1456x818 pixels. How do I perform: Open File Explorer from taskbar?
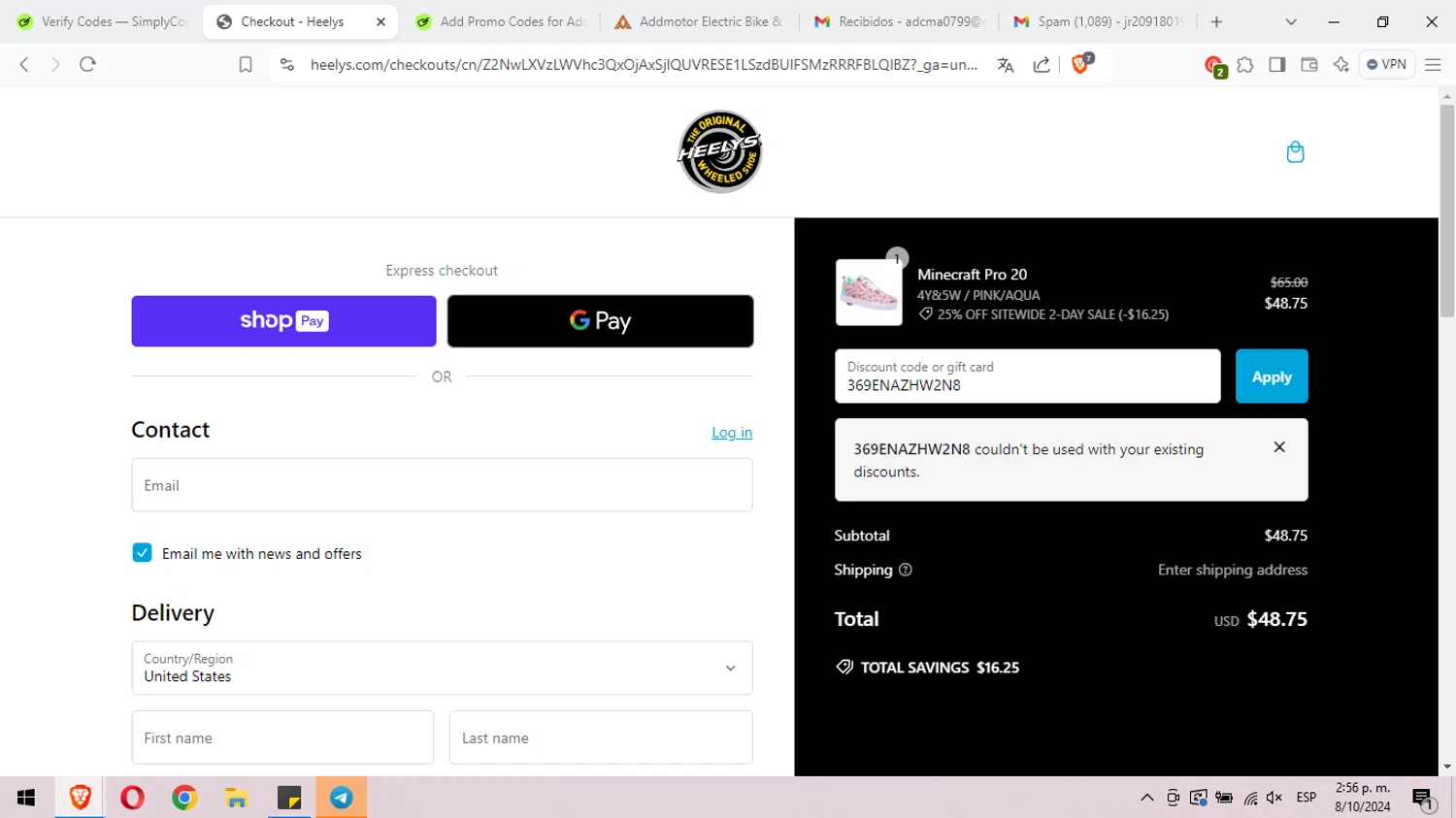237,798
